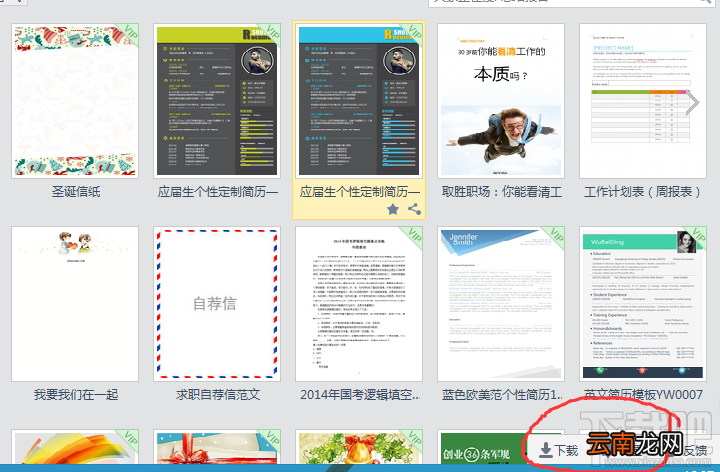The image size is (720, 472).
Task: Open the 圣诞信纸 template thumbnail
Action: [75, 101]
